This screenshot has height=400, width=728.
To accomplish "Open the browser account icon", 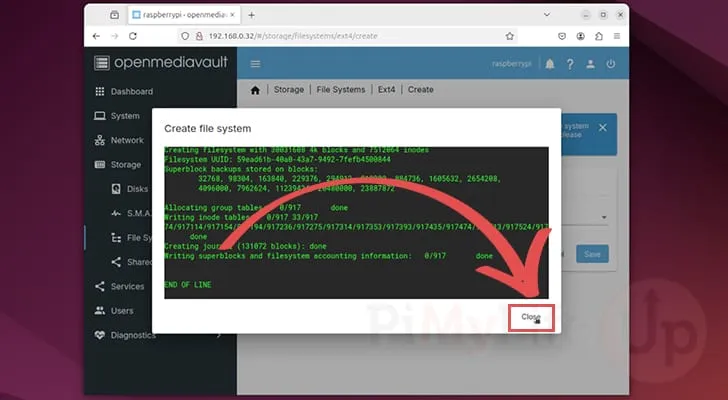I will (x=580, y=36).
